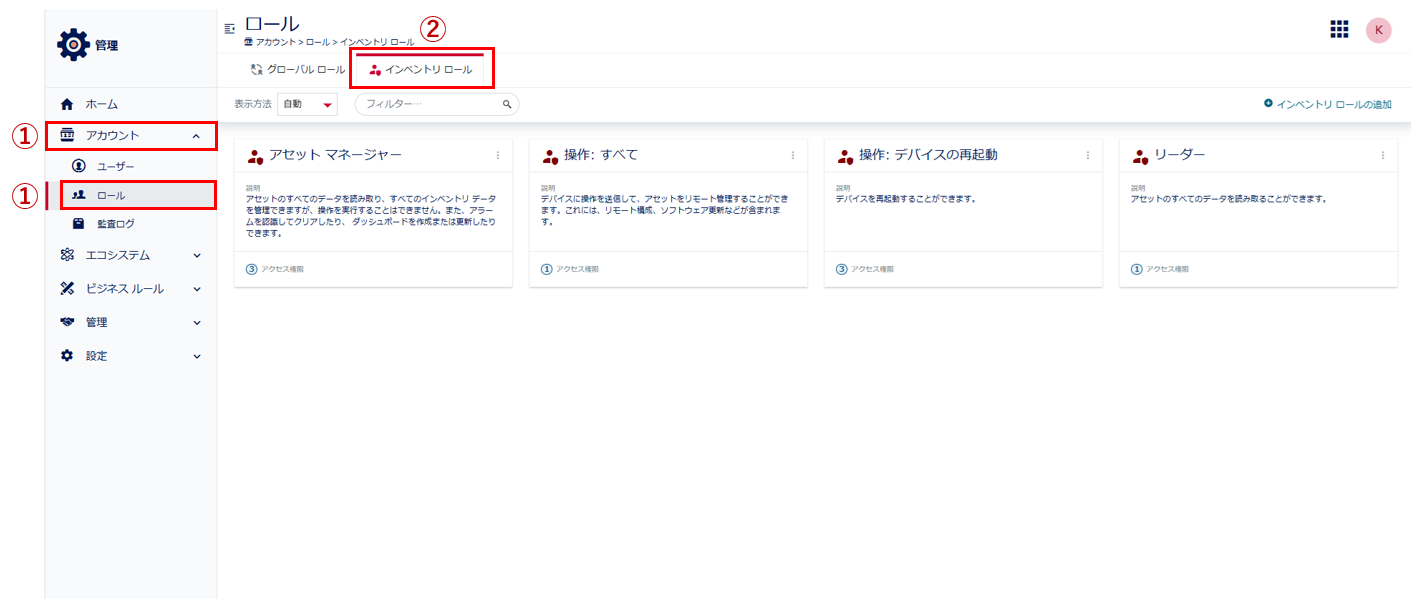Expand the 設定 menu section
Screen dimensions: 1419x616
pyautogui.click(x=197, y=356)
